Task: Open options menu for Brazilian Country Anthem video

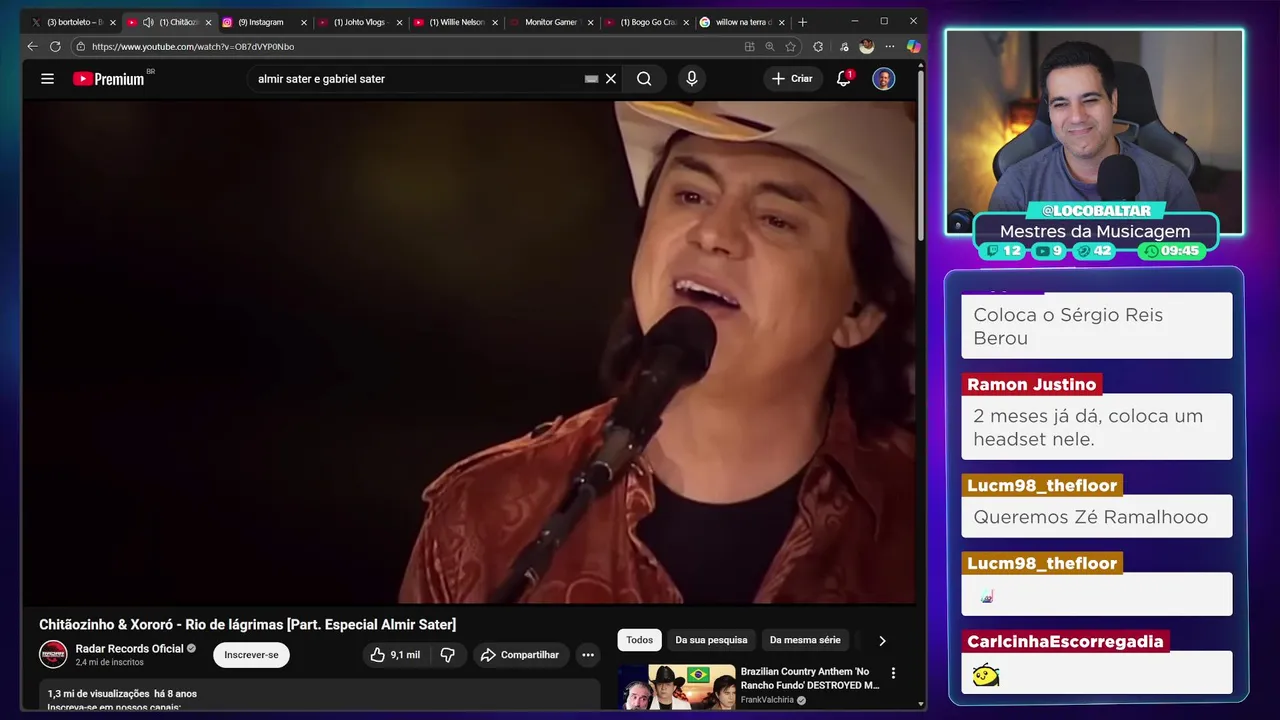Action: (x=893, y=673)
